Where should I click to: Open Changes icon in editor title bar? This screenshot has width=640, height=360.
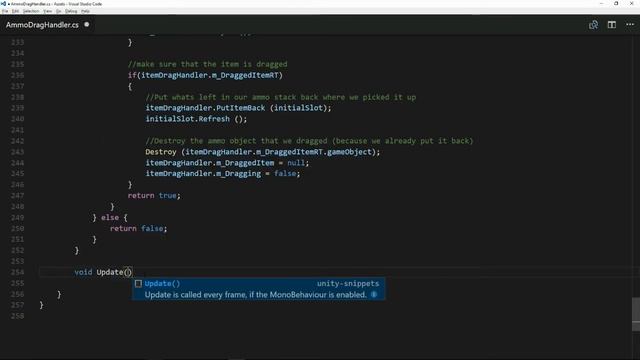(593, 25)
